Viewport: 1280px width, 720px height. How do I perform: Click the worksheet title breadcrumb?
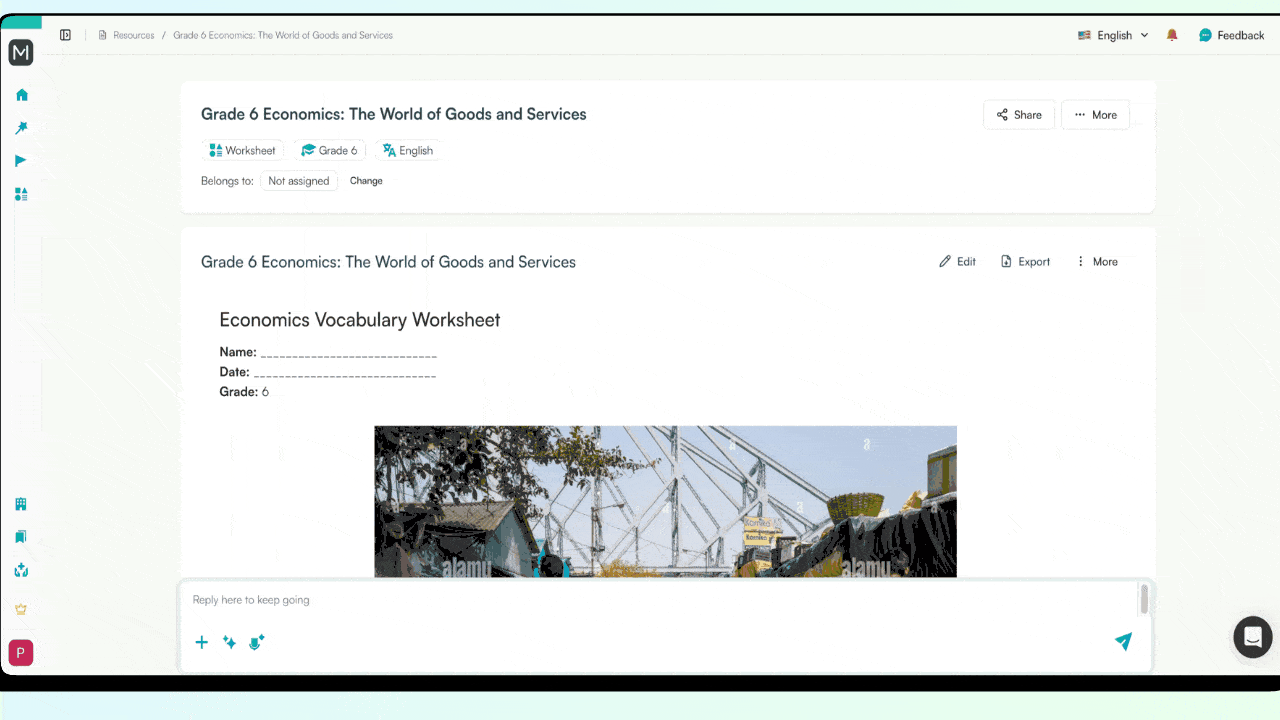[283, 35]
